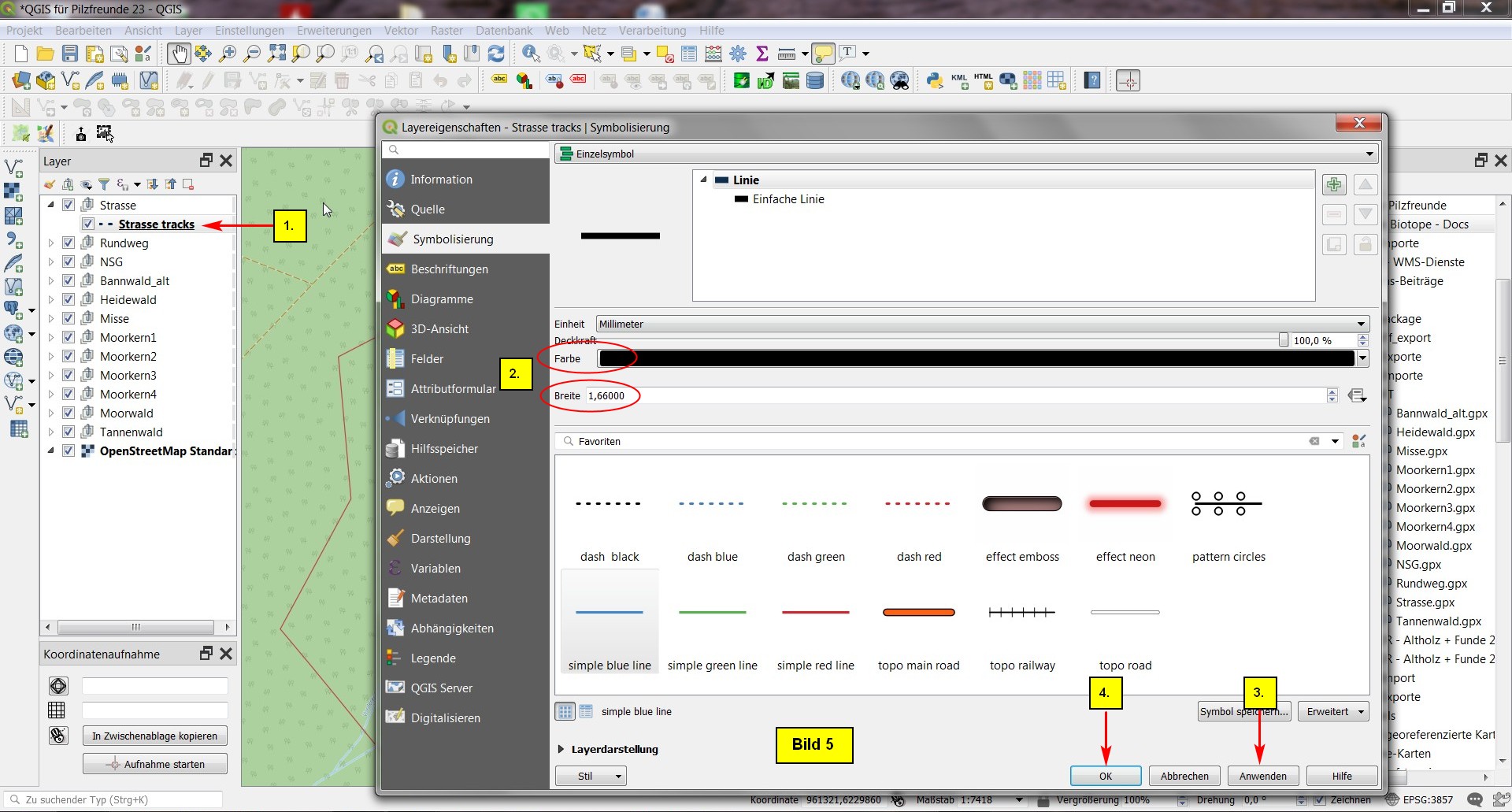Open the Python console icon
This screenshot has height=812, width=1512.
pyautogui.click(x=935, y=80)
